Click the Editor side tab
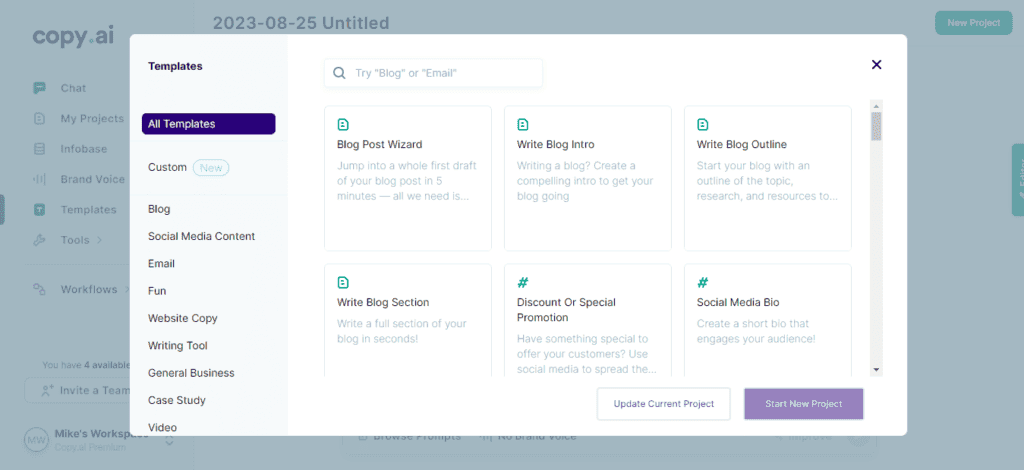 tap(1018, 180)
